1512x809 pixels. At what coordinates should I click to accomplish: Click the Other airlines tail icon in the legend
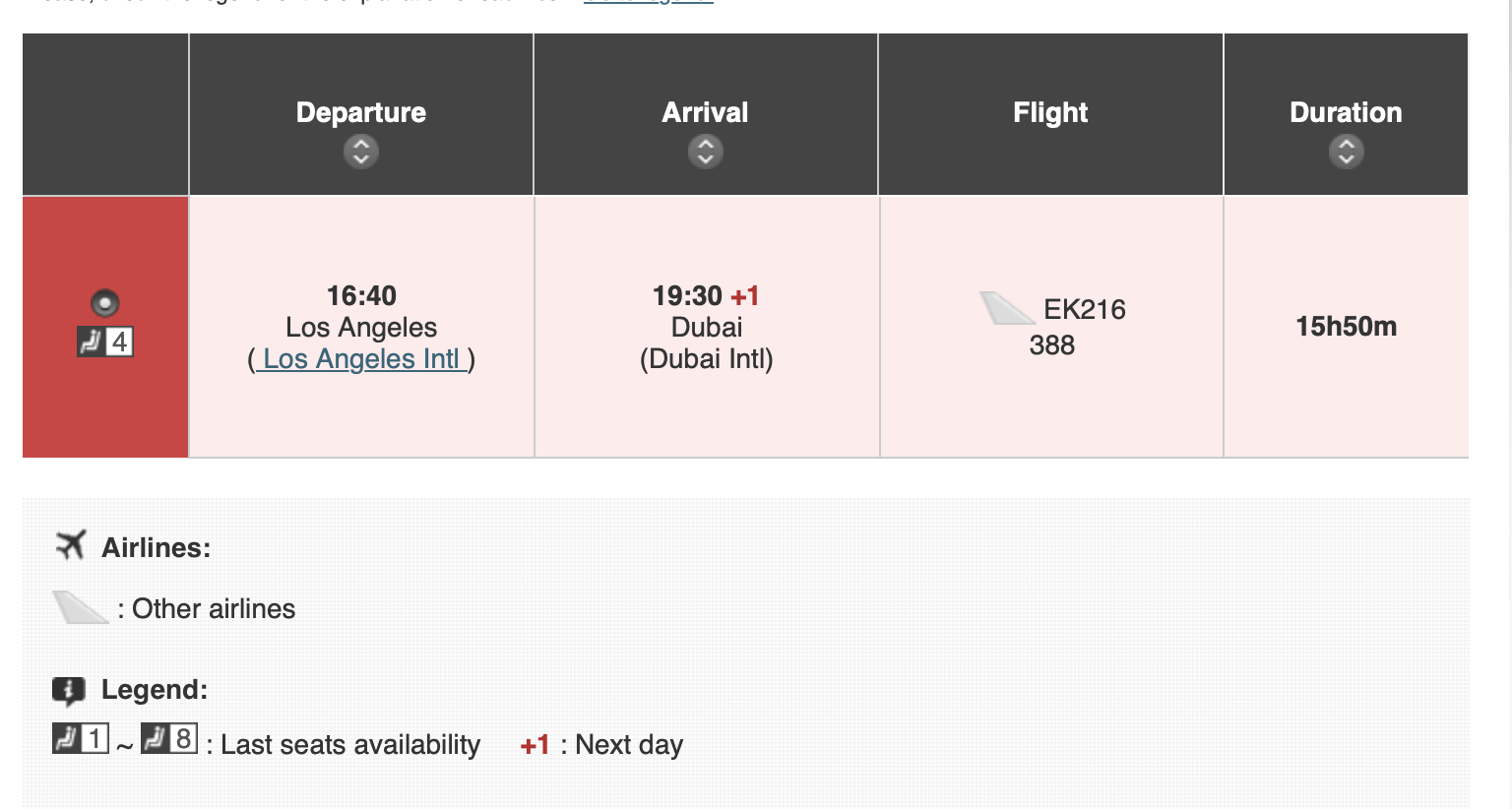80,608
